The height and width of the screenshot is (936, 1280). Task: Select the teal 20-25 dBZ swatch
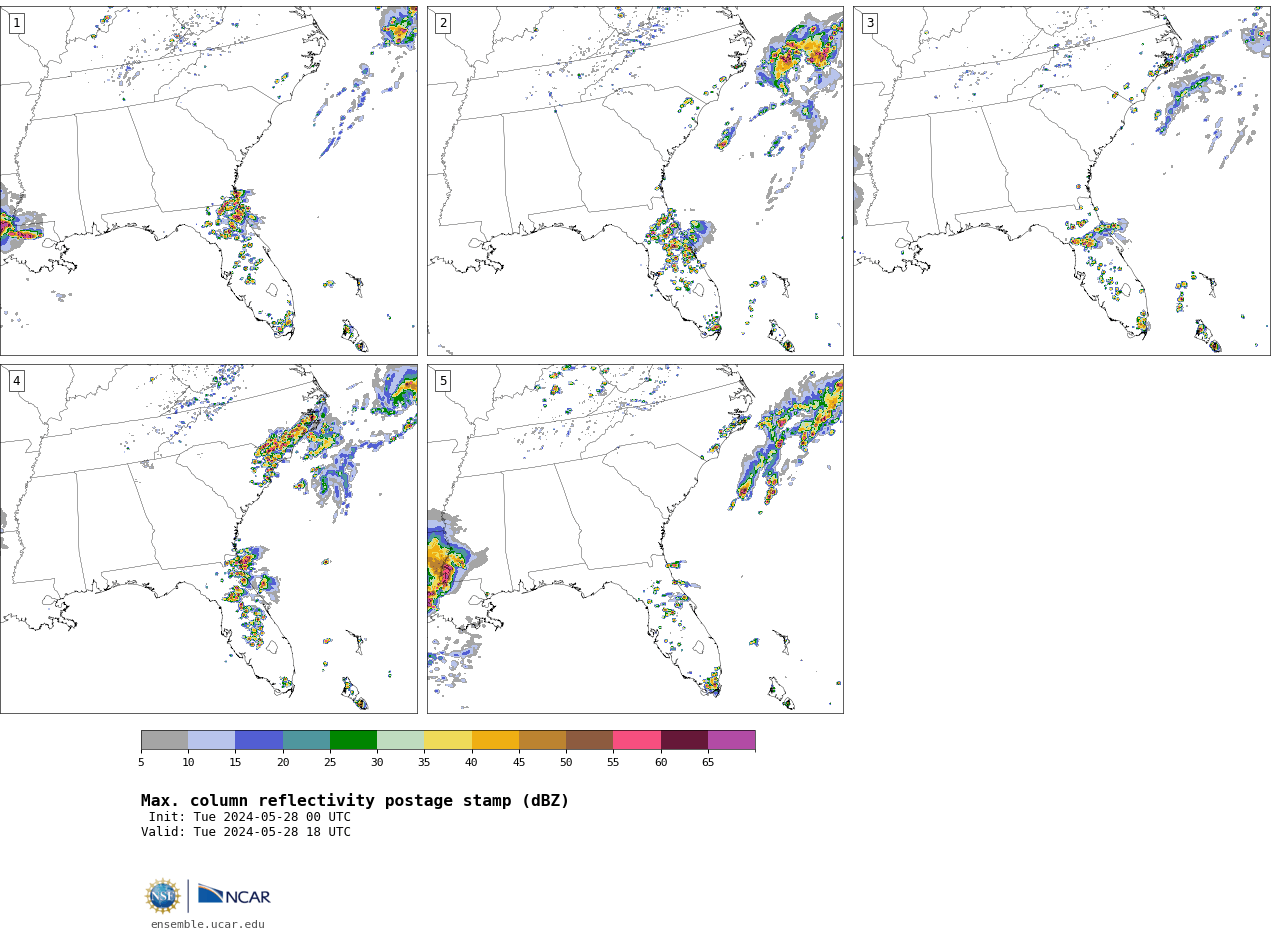click(306, 740)
